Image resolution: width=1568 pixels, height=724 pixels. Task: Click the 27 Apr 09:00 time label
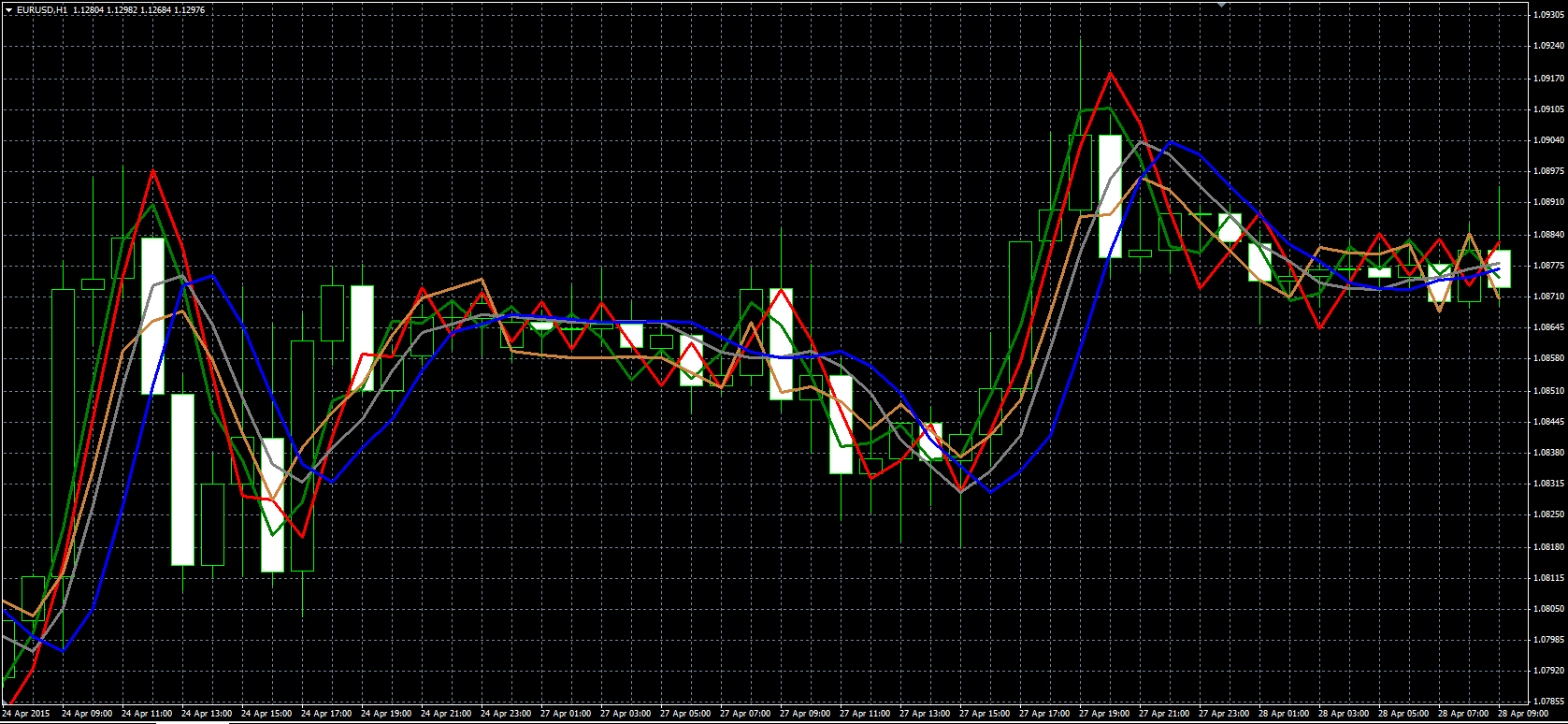point(805,714)
